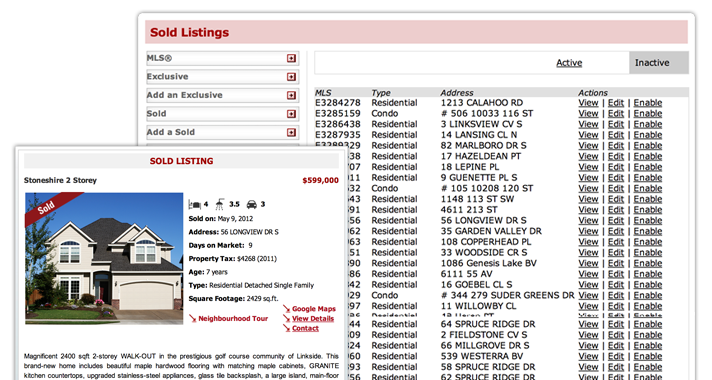Click the garage car icon
This screenshot has width=712, height=380.
(x=252, y=204)
